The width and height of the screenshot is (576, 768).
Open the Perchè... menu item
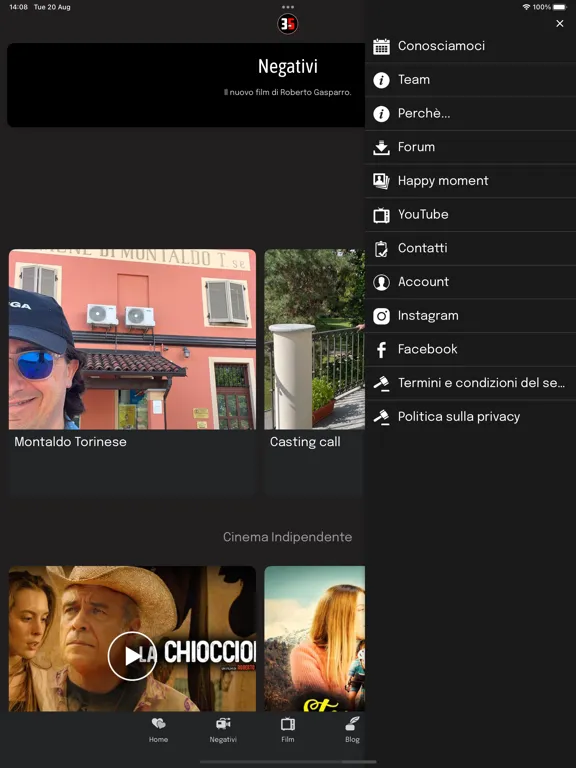470,114
